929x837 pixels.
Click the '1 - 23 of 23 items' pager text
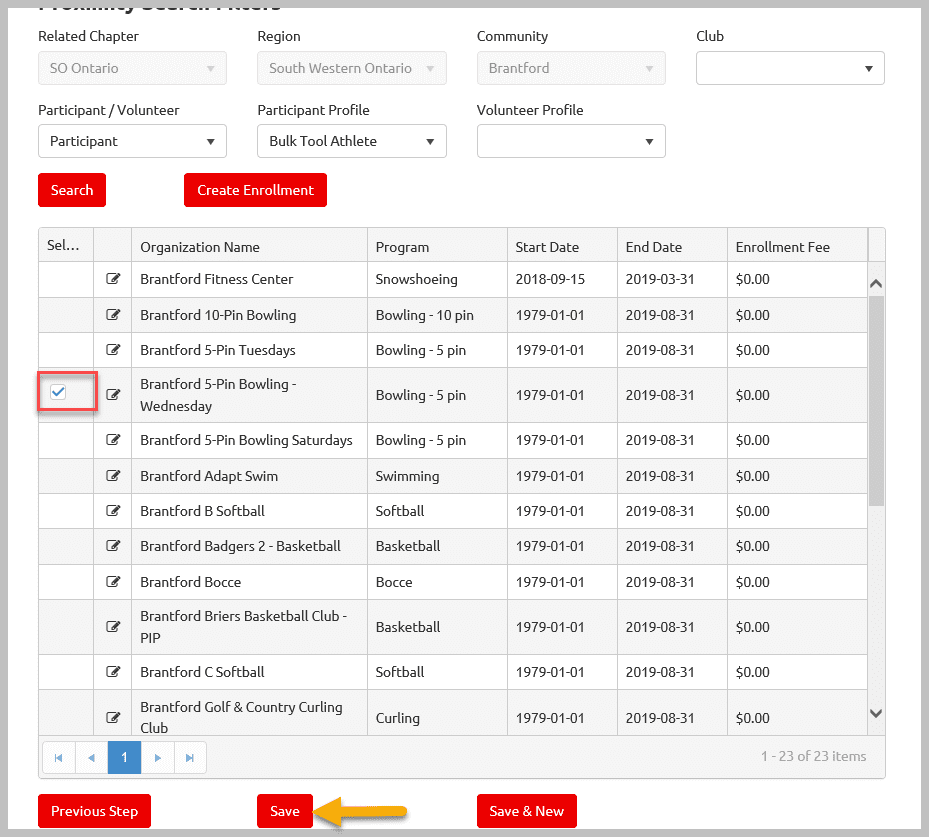point(813,756)
